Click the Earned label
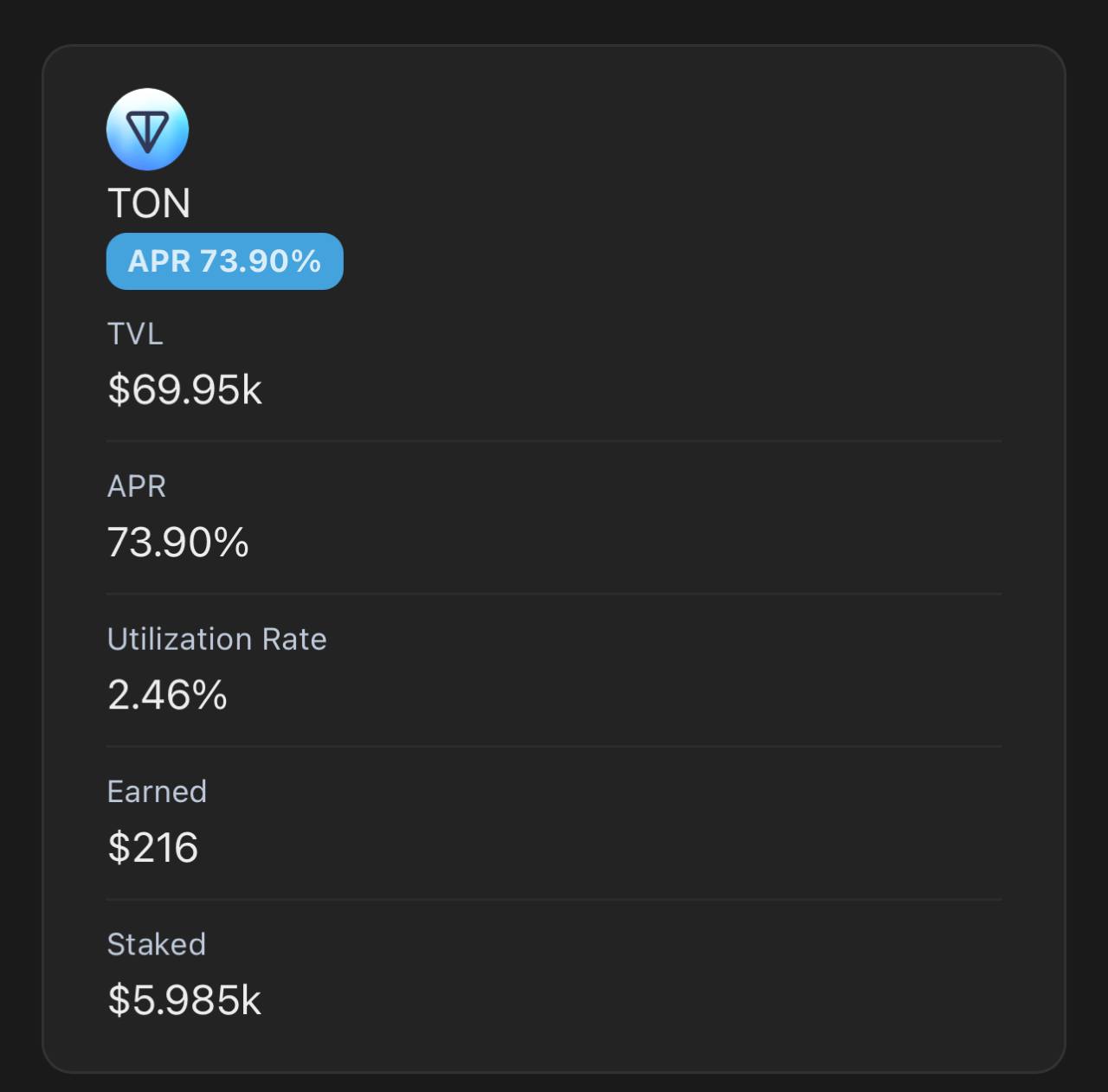The width and height of the screenshot is (1108, 1092). tap(157, 792)
